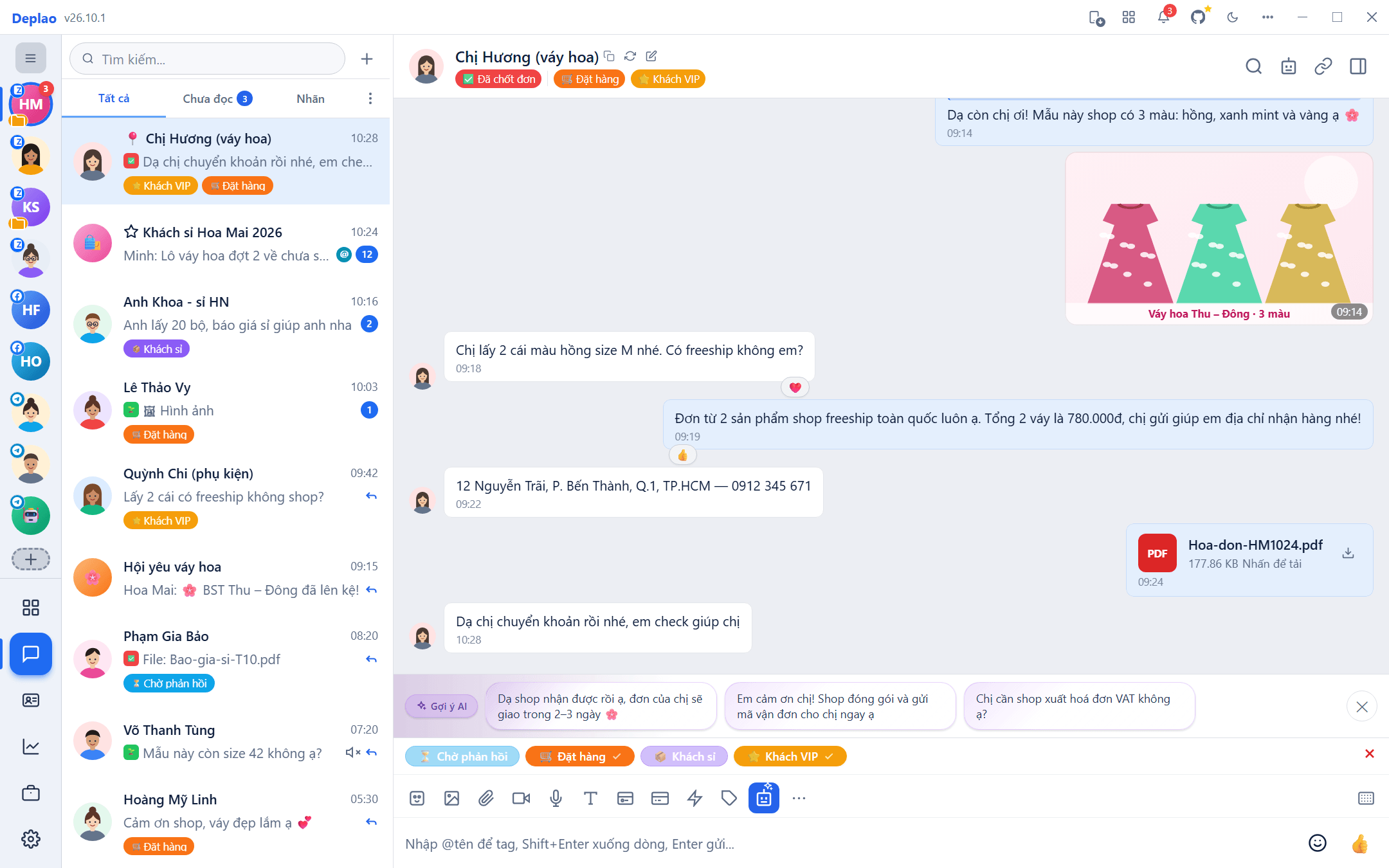Click the Gợi ý AI button
Viewport: 1389px width, 868px height.
(442, 706)
